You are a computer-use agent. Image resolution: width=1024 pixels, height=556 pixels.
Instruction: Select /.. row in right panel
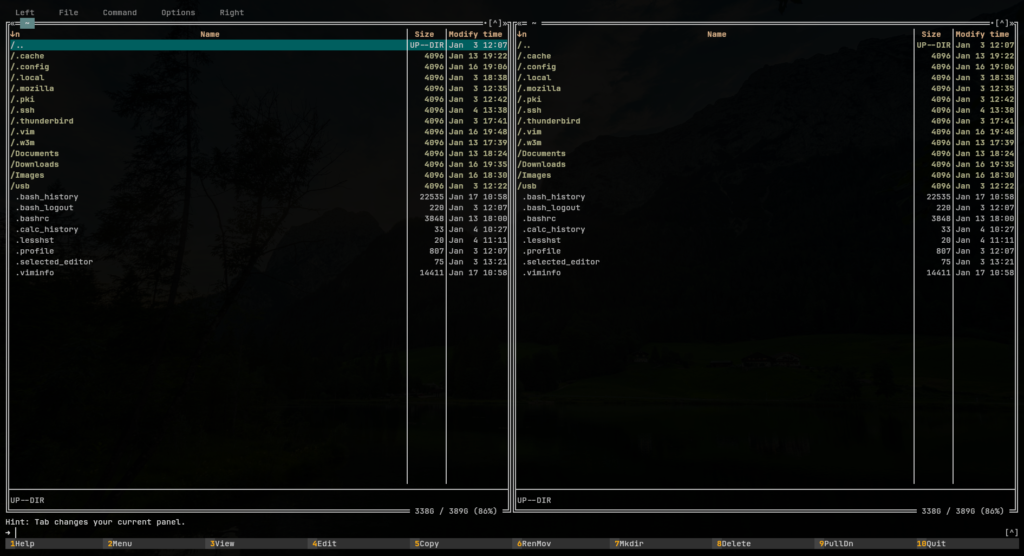(765, 45)
